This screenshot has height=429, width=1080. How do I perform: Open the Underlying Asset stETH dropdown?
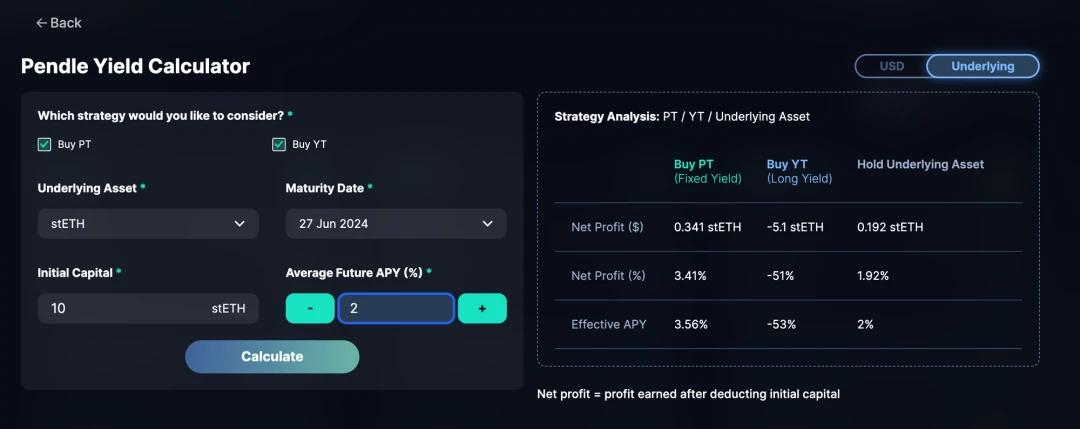click(148, 224)
